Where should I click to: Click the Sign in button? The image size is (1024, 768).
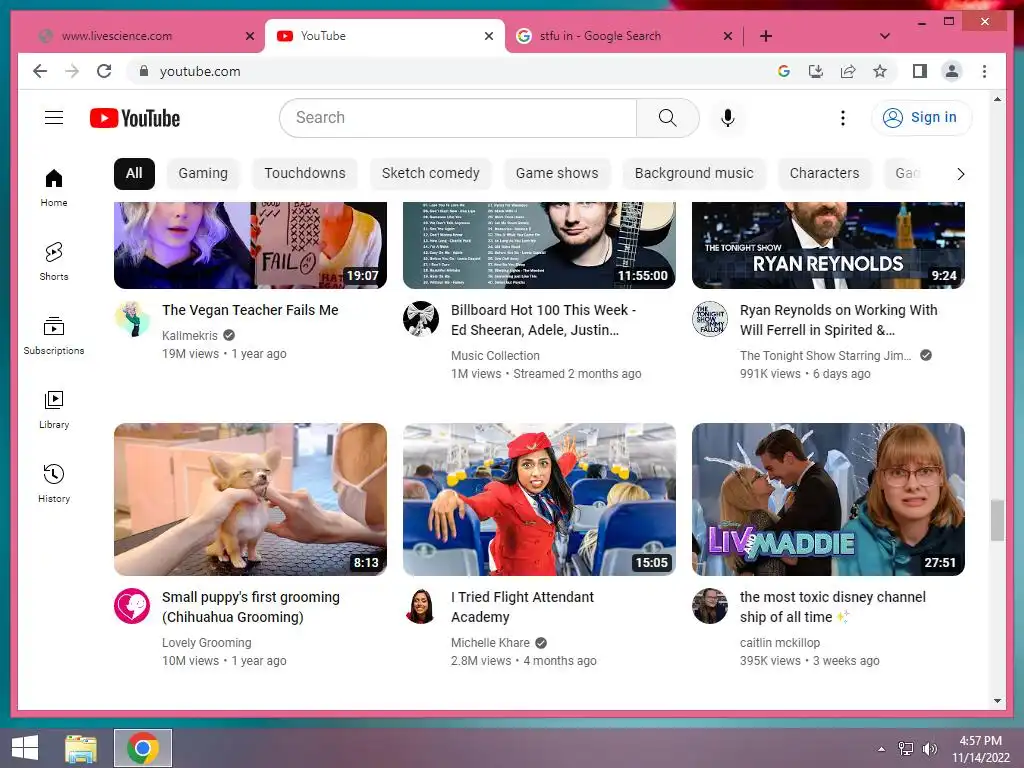(921, 118)
